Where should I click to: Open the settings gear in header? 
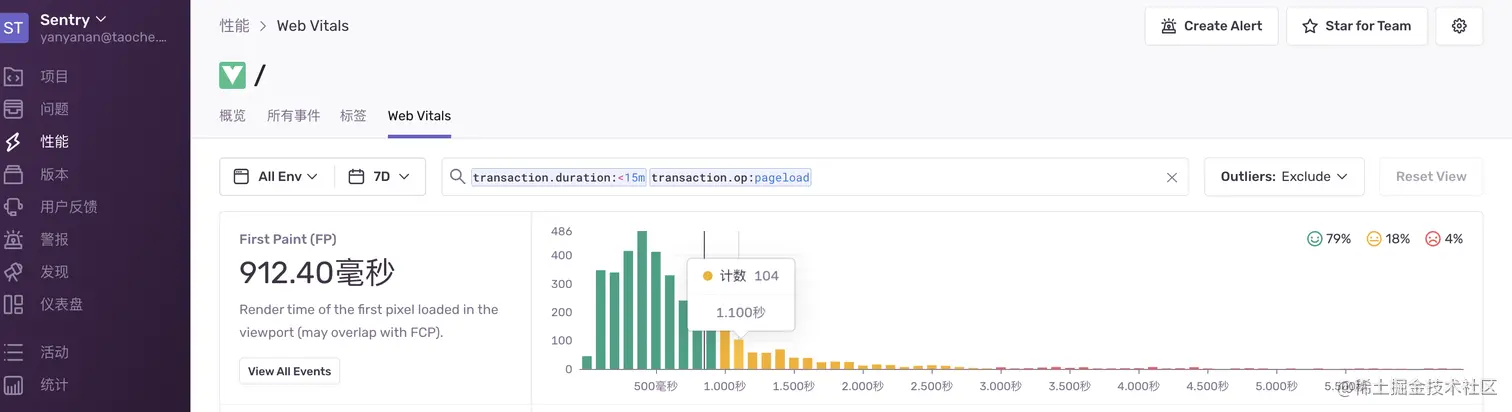point(1459,26)
